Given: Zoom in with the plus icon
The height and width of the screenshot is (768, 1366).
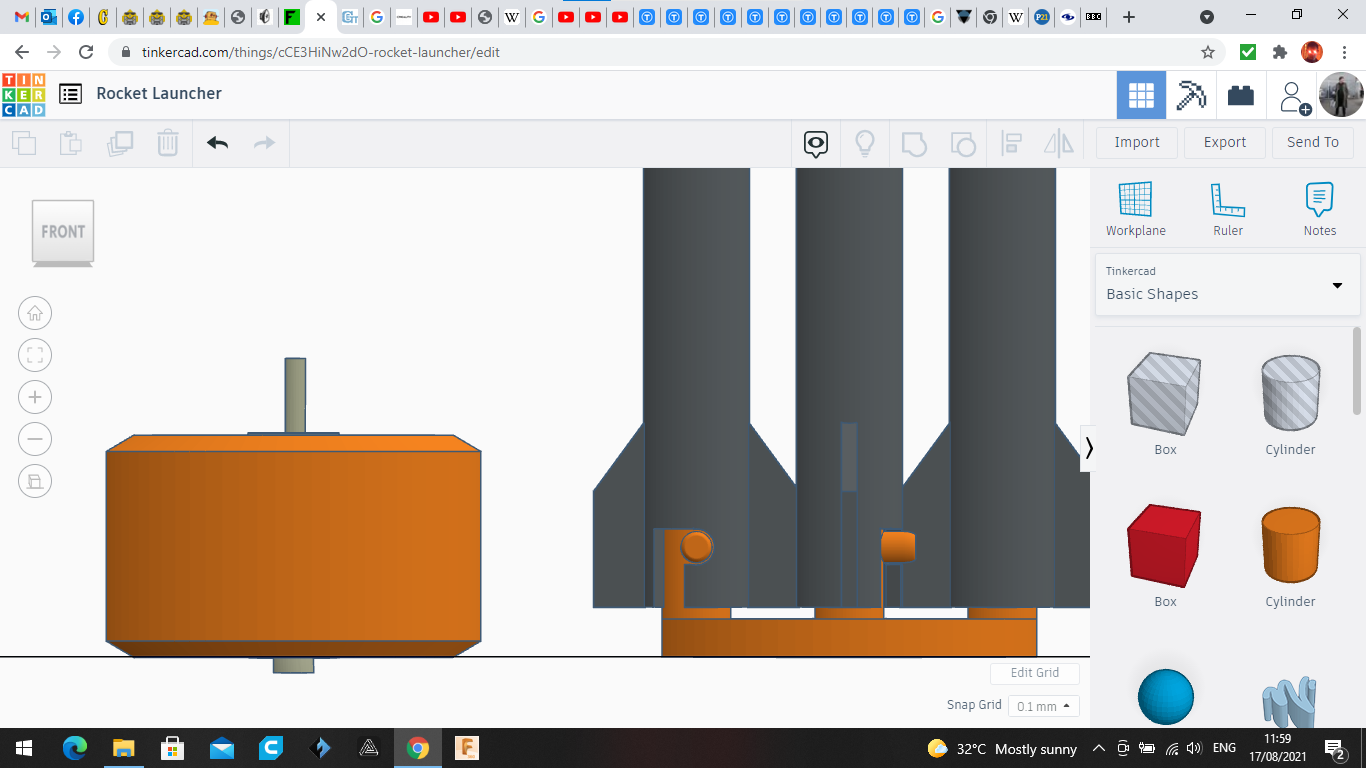Looking at the screenshot, I should pos(35,398).
